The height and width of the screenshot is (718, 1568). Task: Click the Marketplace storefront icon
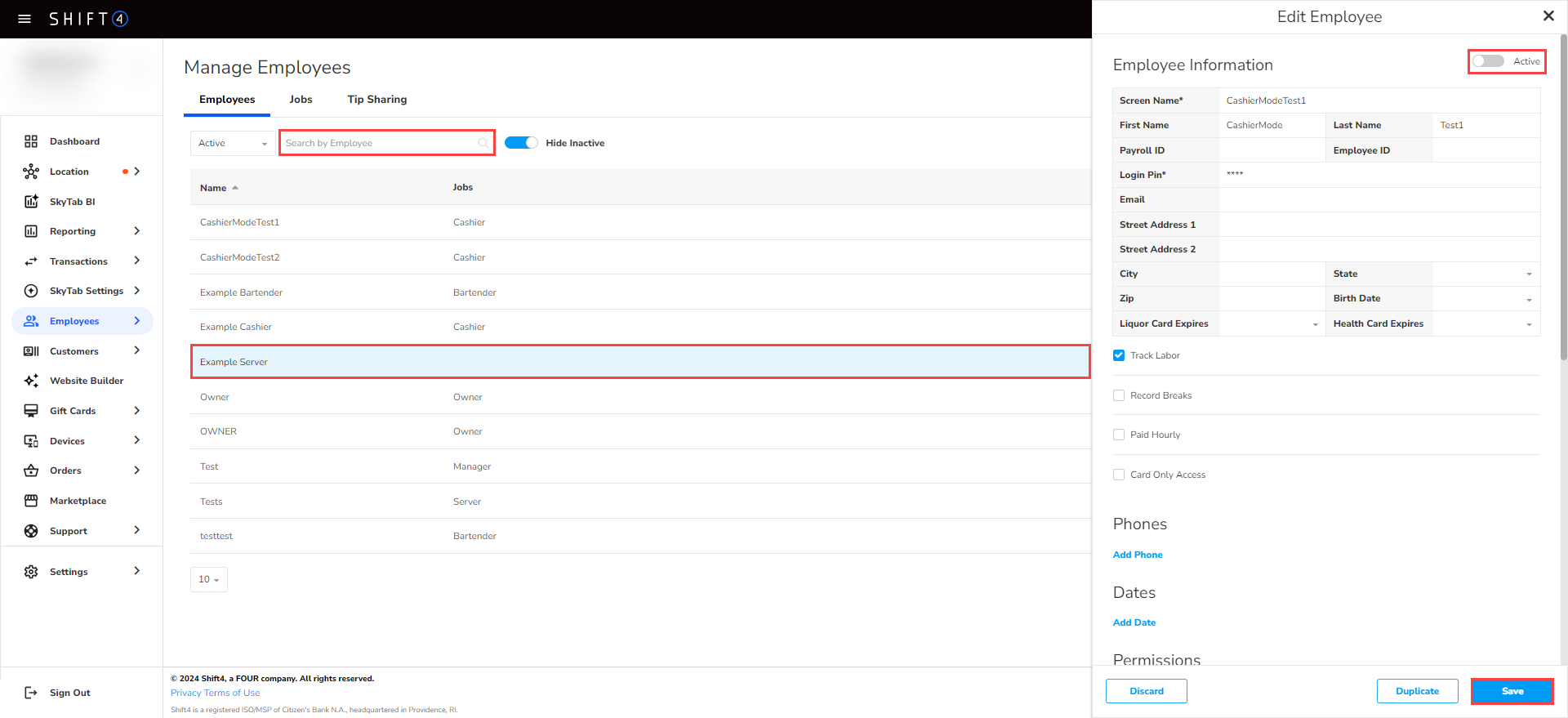tap(31, 501)
